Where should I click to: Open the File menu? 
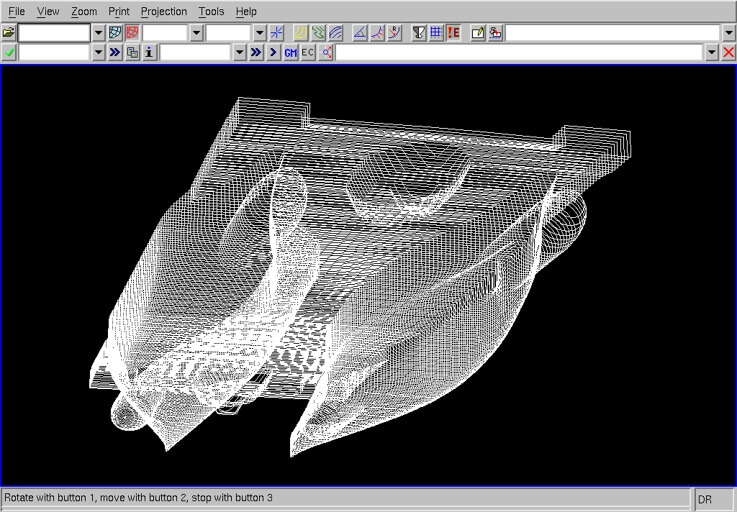coord(16,11)
